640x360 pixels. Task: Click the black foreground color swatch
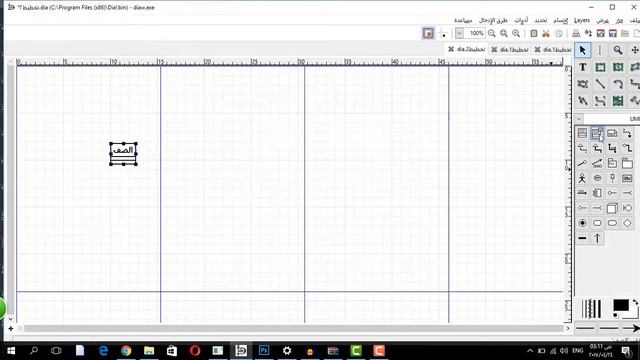[x=620, y=305]
